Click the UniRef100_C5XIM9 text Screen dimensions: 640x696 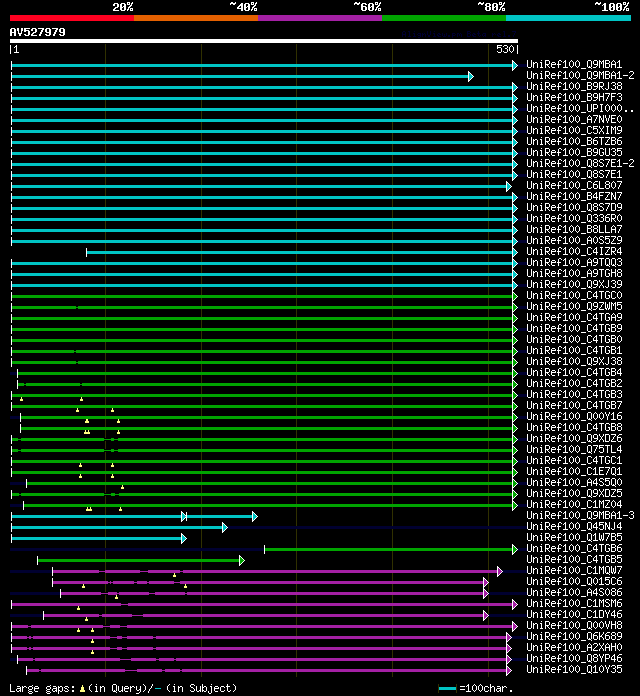coord(574,130)
